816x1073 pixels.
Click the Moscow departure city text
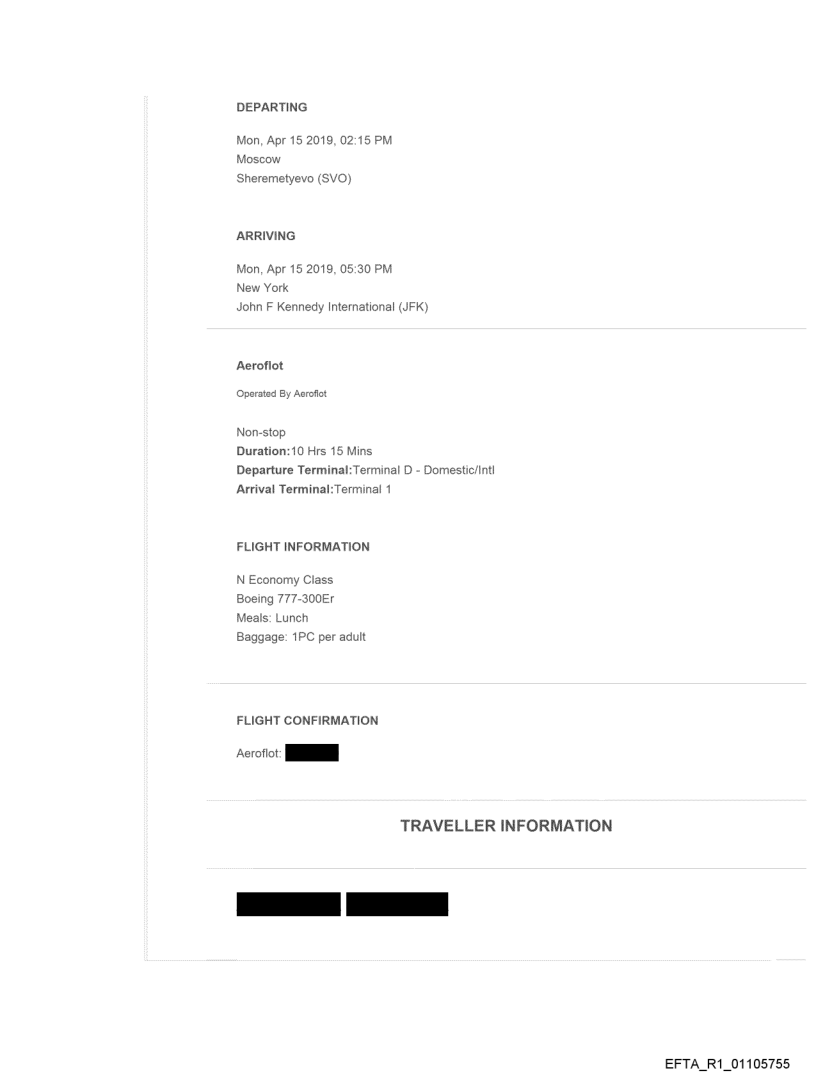point(258,159)
